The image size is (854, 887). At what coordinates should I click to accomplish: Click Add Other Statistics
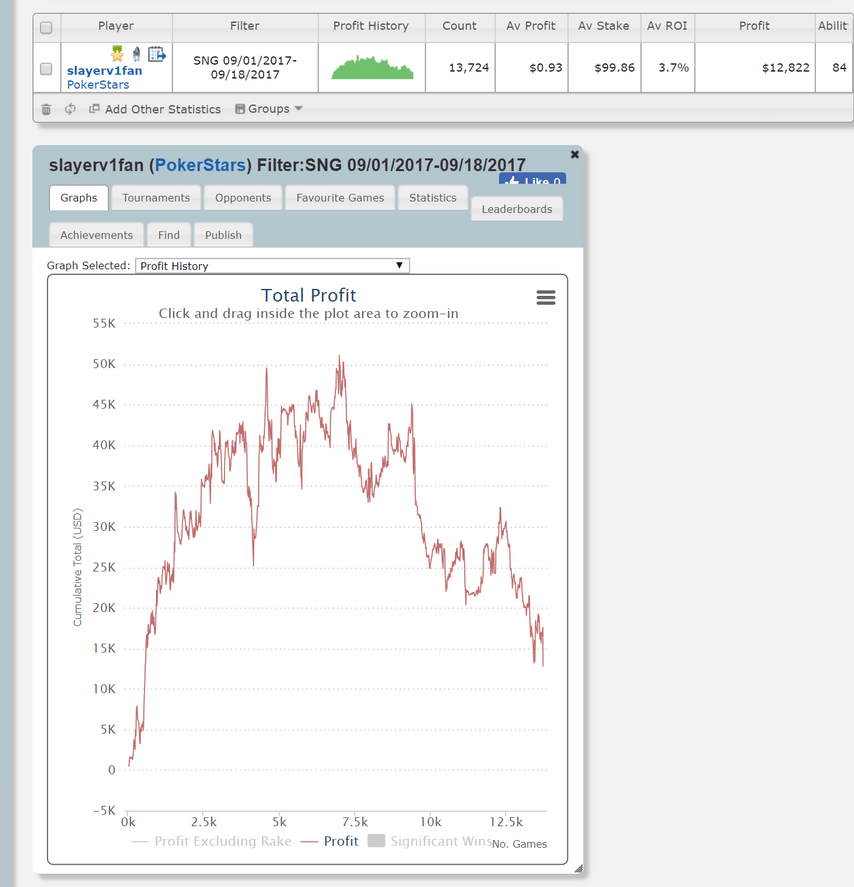(155, 109)
